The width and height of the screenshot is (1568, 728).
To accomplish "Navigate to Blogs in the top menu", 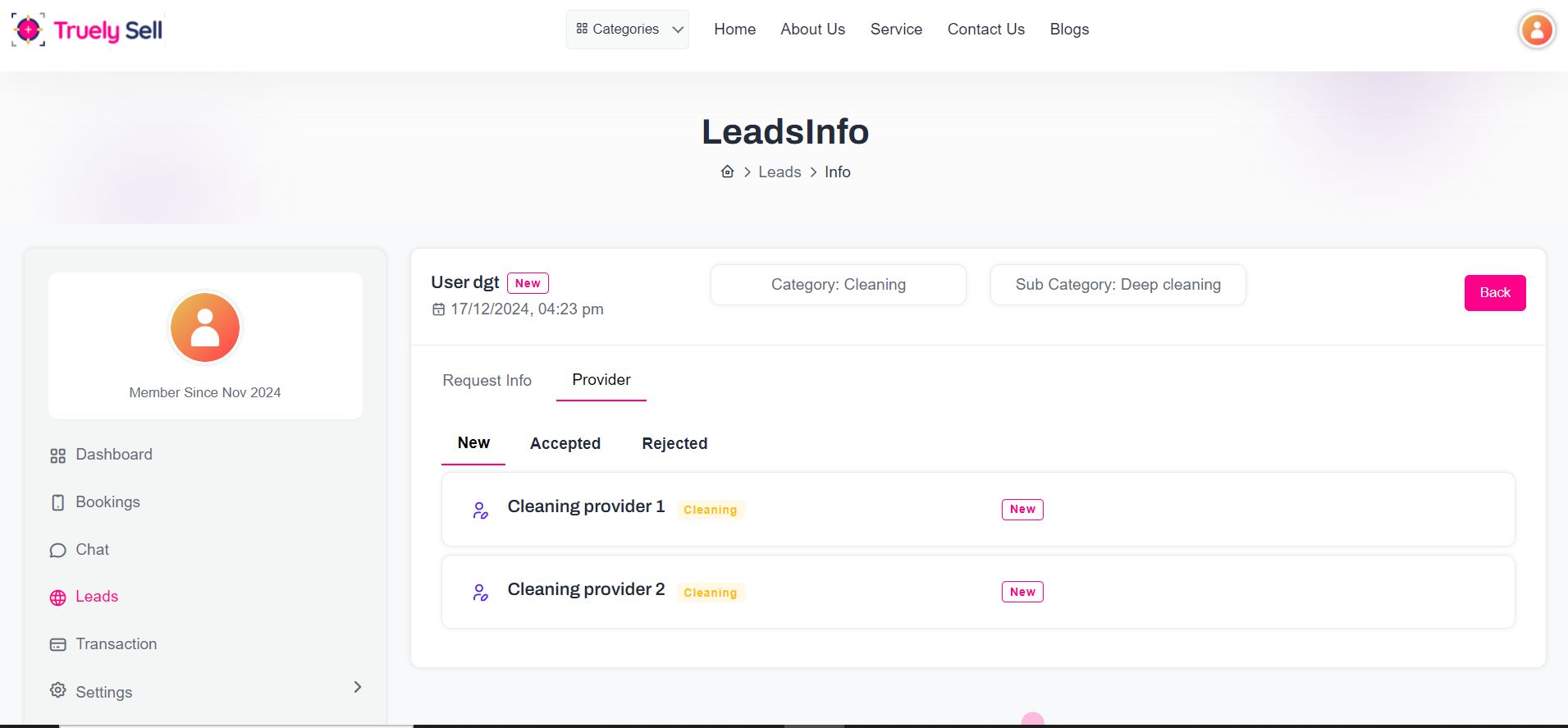I will coord(1069,30).
